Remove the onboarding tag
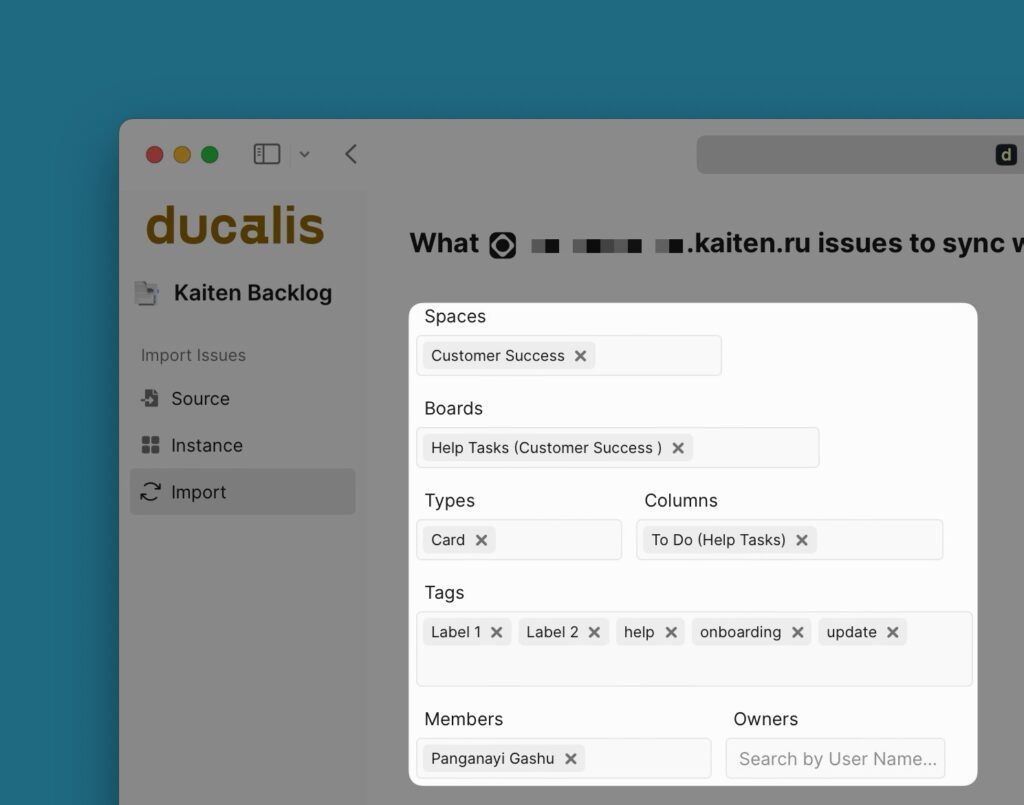This screenshot has width=1024, height=805. coord(797,632)
